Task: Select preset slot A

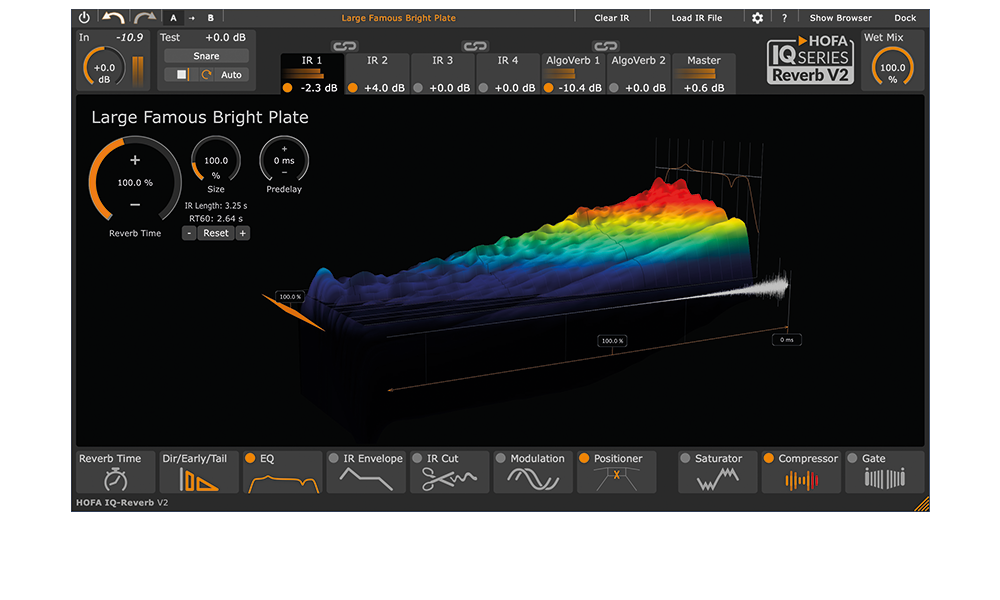Action: click(173, 18)
